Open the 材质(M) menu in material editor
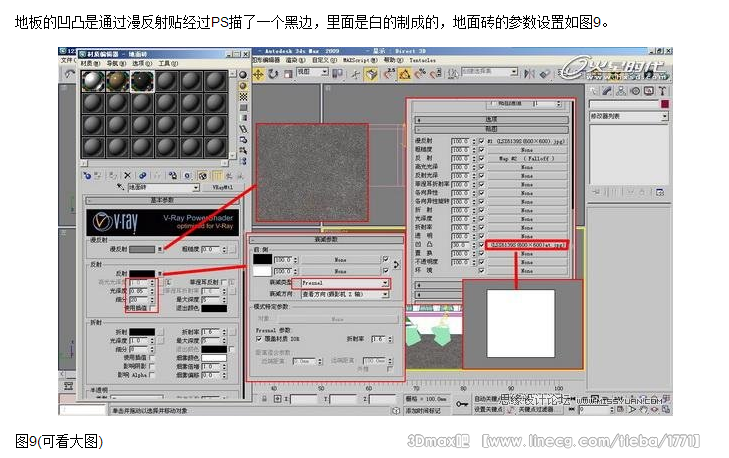This screenshot has width=729, height=458. click(x=90, y=63)
